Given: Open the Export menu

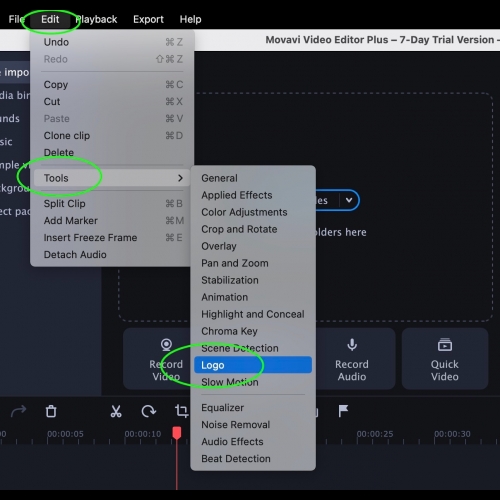Looking at the screenshot, I should click(x=148, y=19).
